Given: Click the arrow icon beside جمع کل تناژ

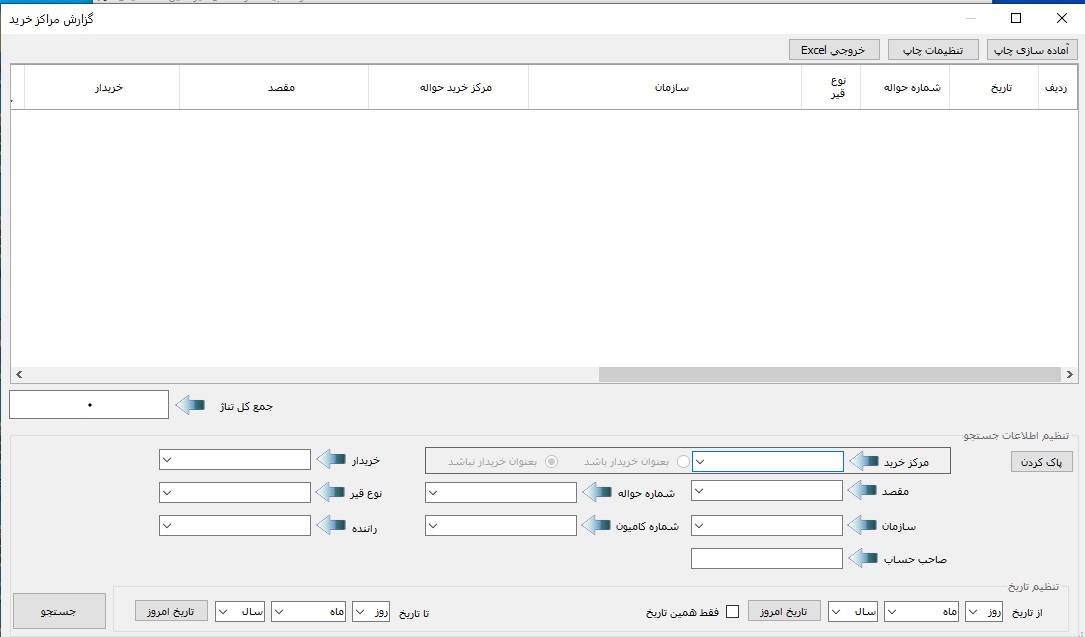Looking at the screenshot, I should 192,405.
